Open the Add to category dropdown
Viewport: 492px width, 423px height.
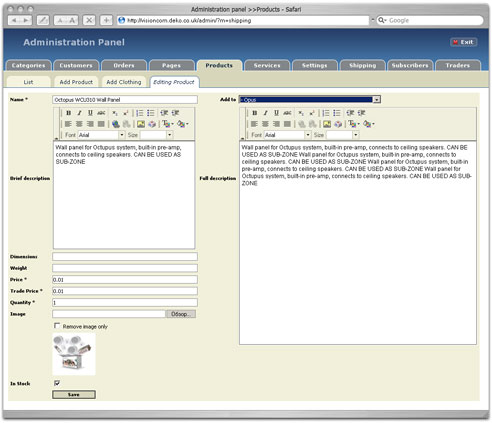click(310, 99)
